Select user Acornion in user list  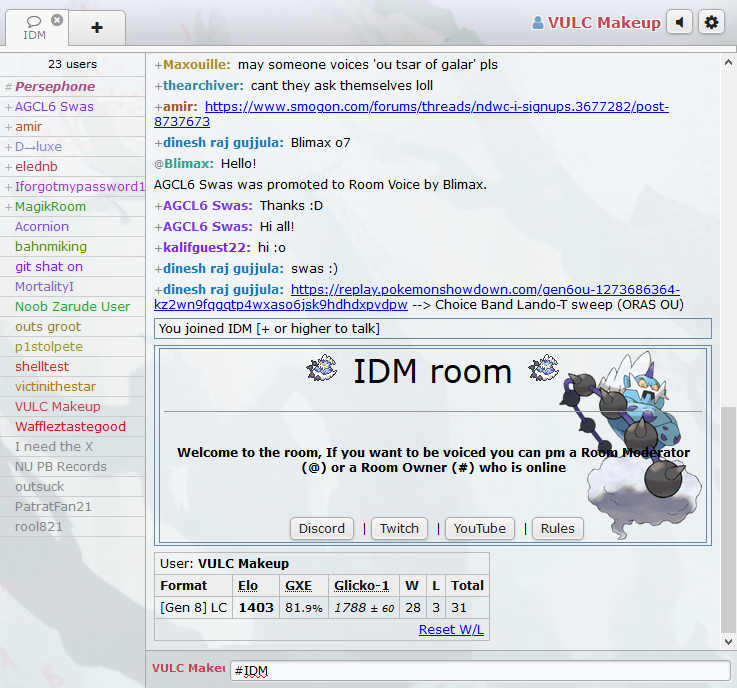click(x=72, y=227)
